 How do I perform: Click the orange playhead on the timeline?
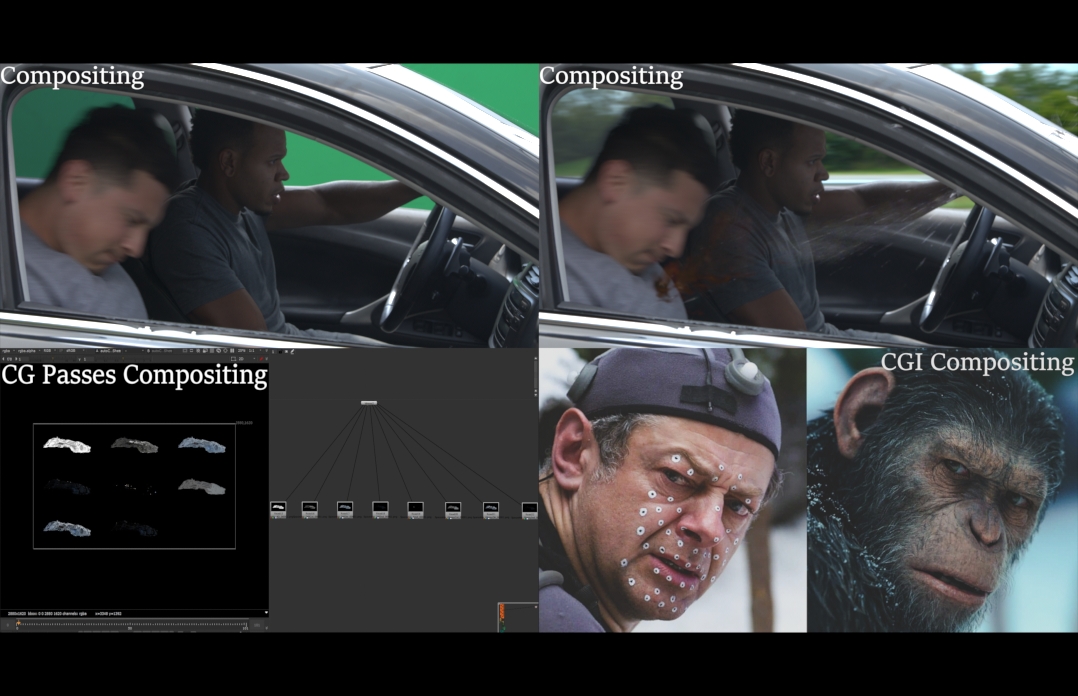(x=18, y=623)
